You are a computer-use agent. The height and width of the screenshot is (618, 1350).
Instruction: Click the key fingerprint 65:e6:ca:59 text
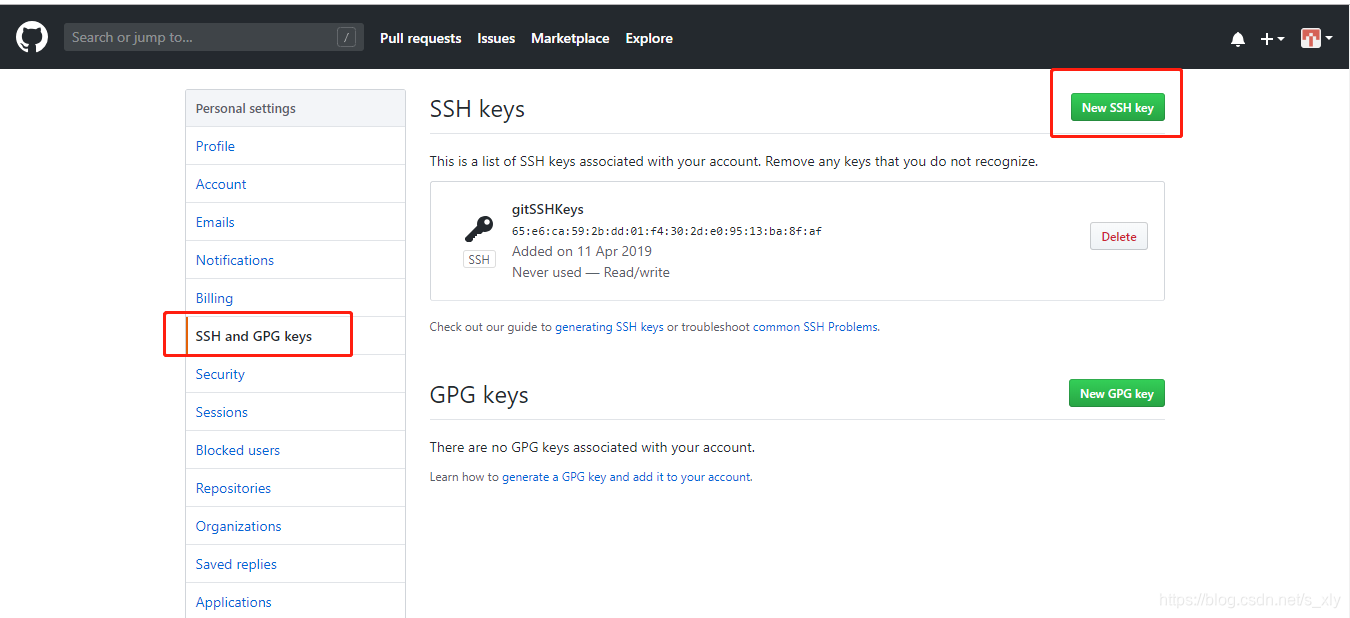[667, 231]
